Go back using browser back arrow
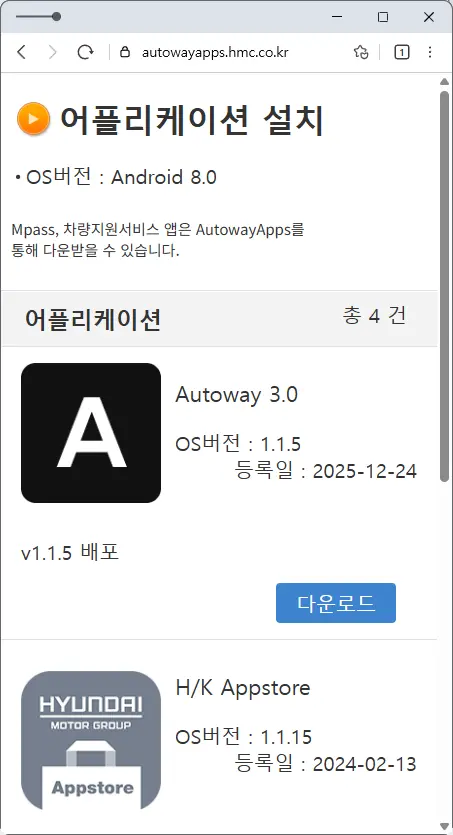Viewport: 453px width, 835px height. tap(21, 52)
